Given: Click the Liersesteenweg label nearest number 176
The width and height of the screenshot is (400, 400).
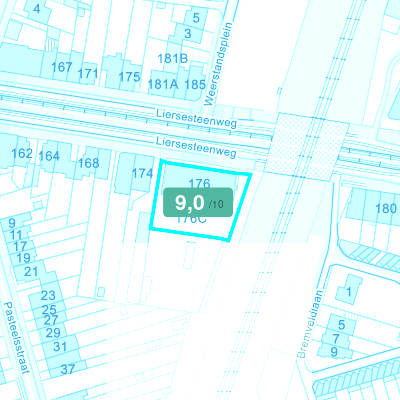Looking at the screenshot, I should tap(196, 147).
